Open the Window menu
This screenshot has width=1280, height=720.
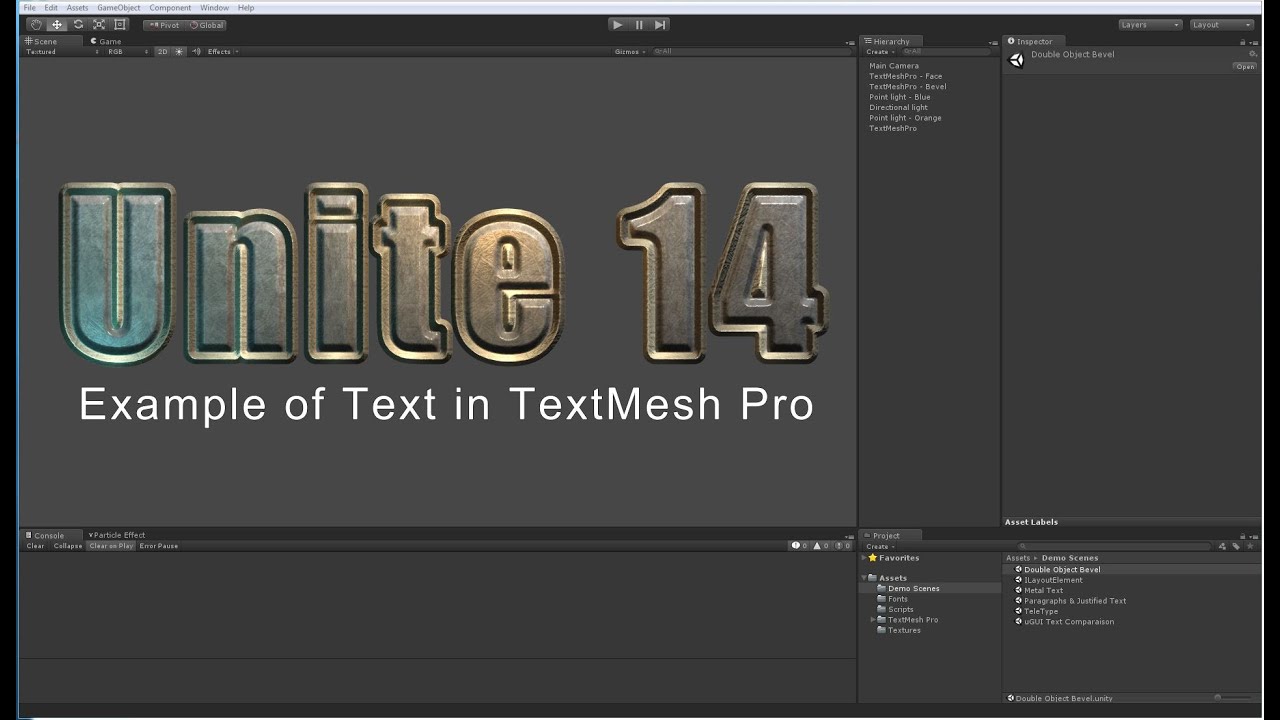point(214,7)
